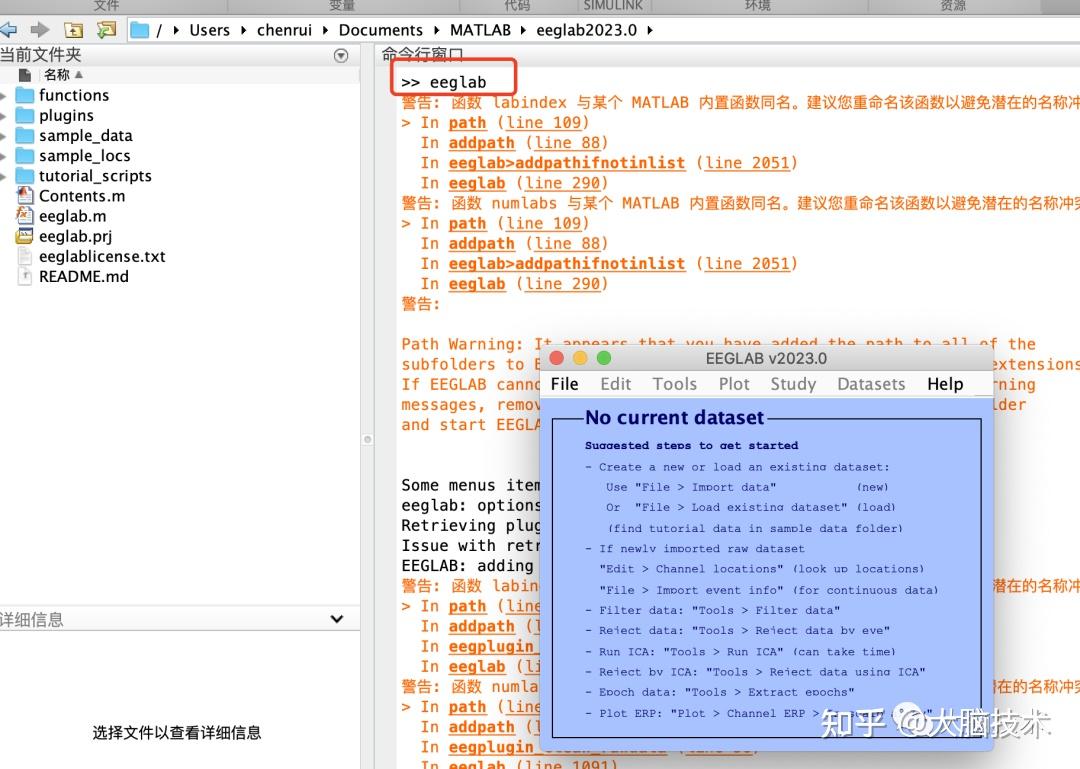The image size is (1080, 769).
Task: Expand the tutorial_scripts folder tree arrow
Action: pos(3,176)
